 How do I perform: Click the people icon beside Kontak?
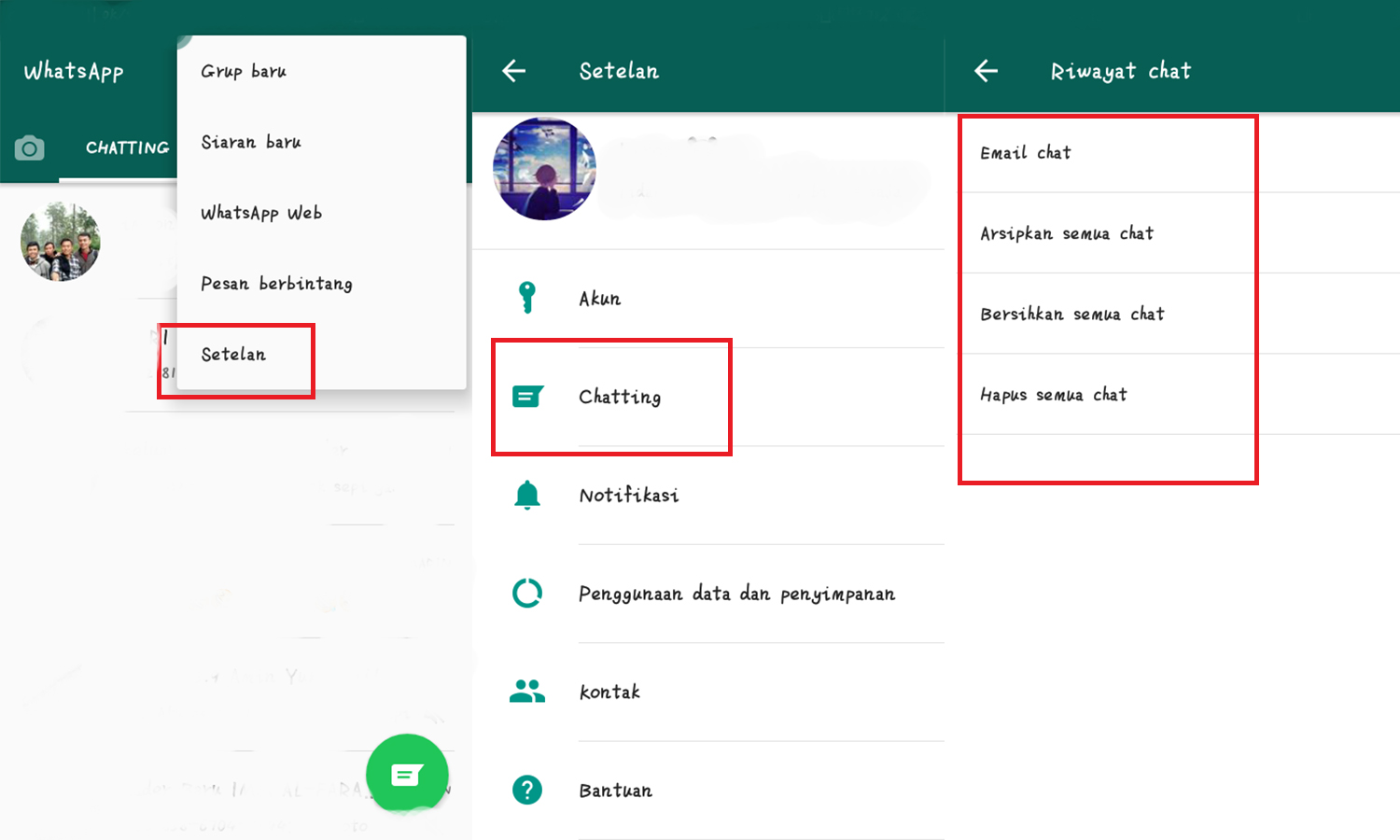point(527,691)
